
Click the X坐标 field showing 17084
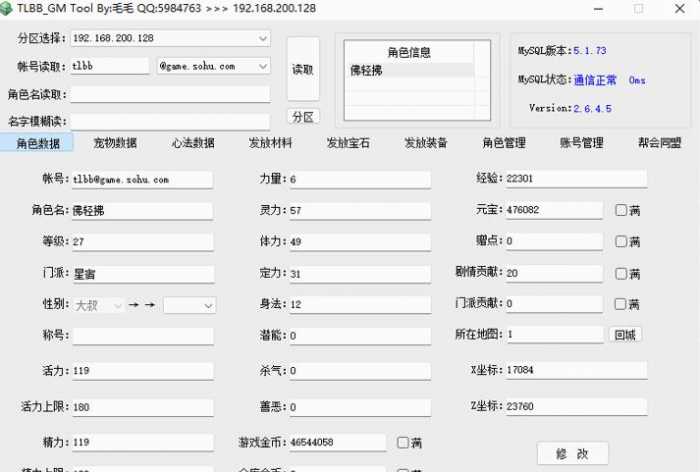[x=576, y=370]
